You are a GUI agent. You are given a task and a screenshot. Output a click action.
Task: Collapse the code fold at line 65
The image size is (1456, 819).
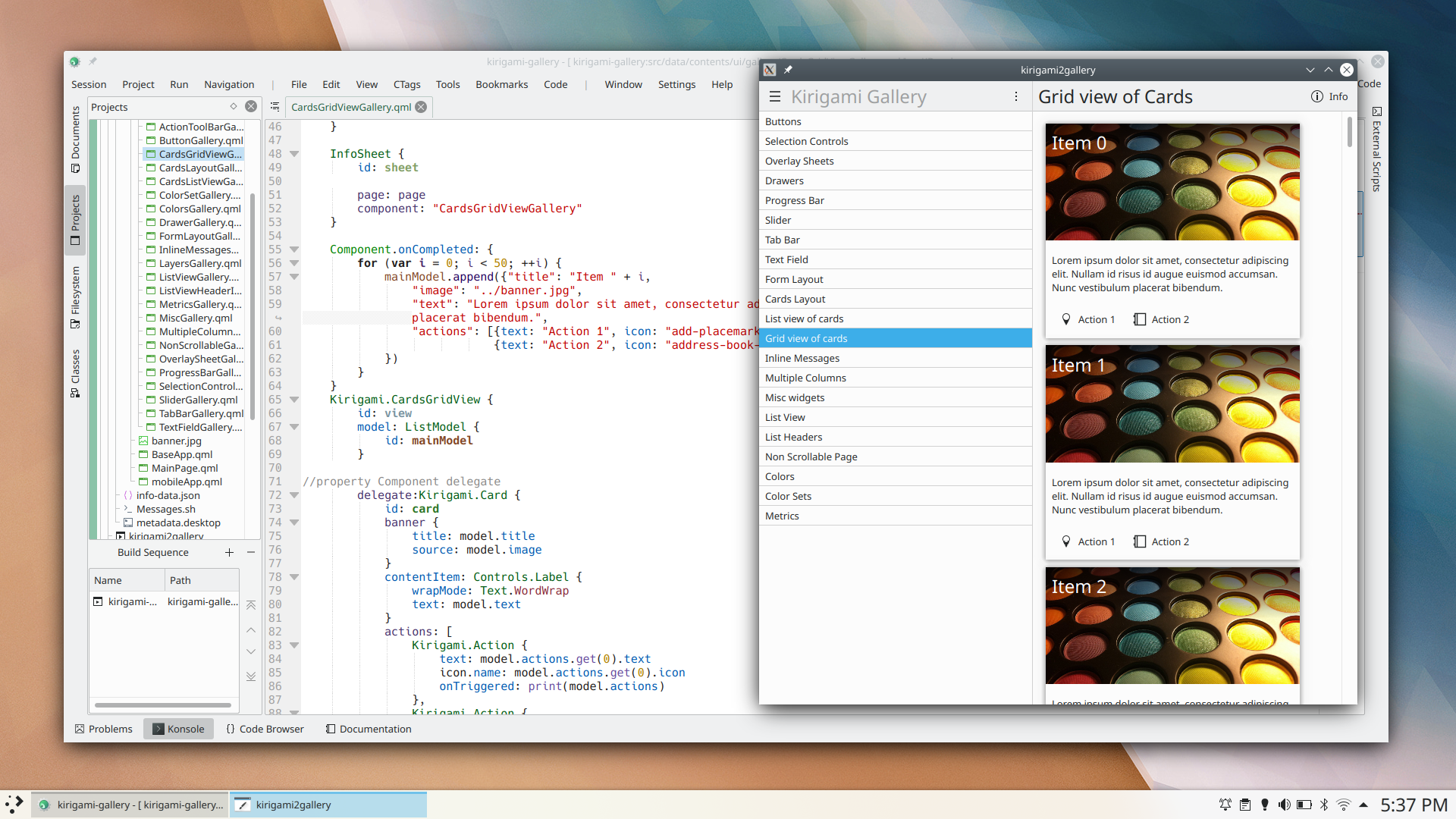coord(294,400)
